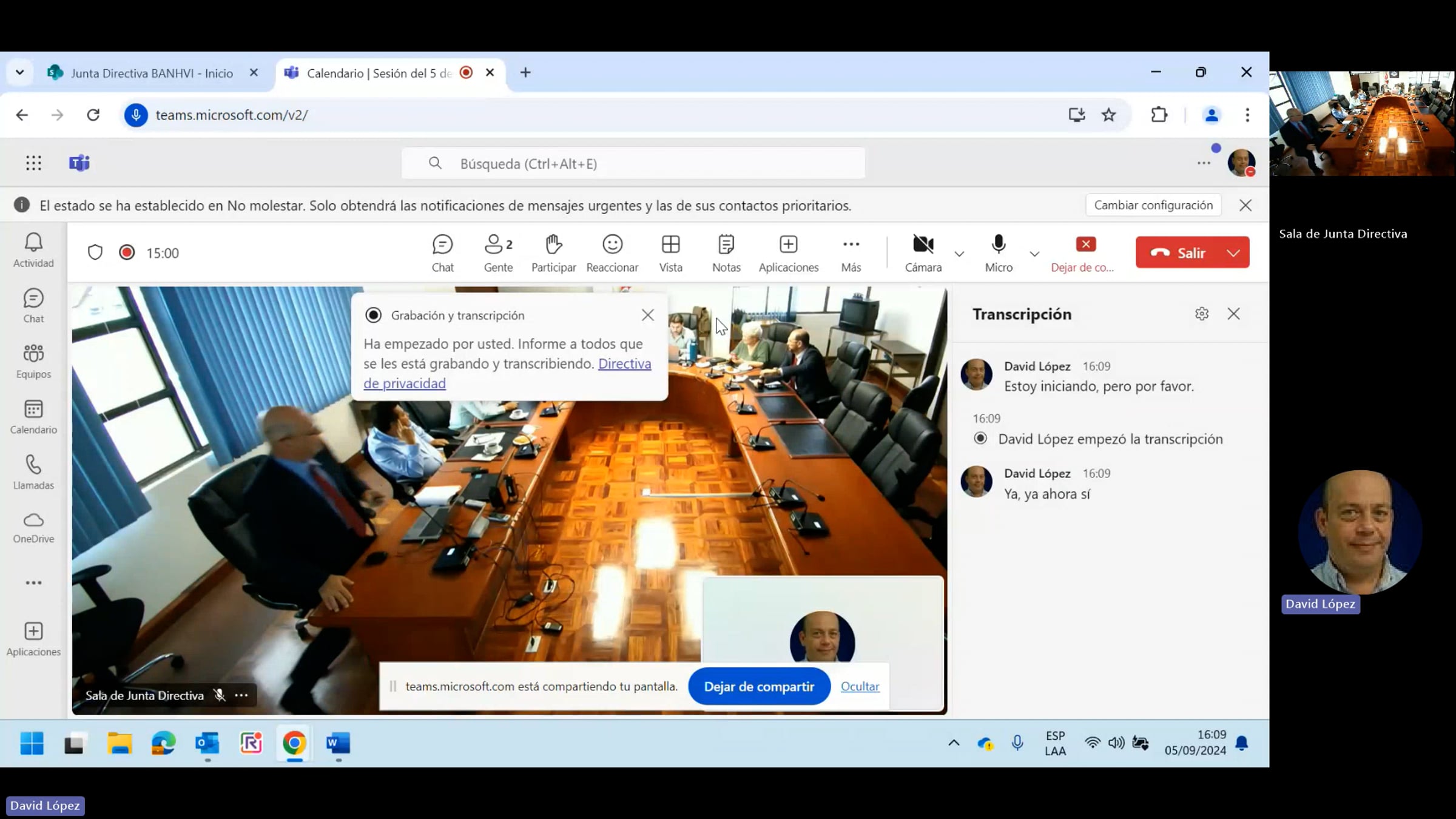The image size is (1456, 819).
Task: Click the Teams logo icon
Action: click(79, 163)
